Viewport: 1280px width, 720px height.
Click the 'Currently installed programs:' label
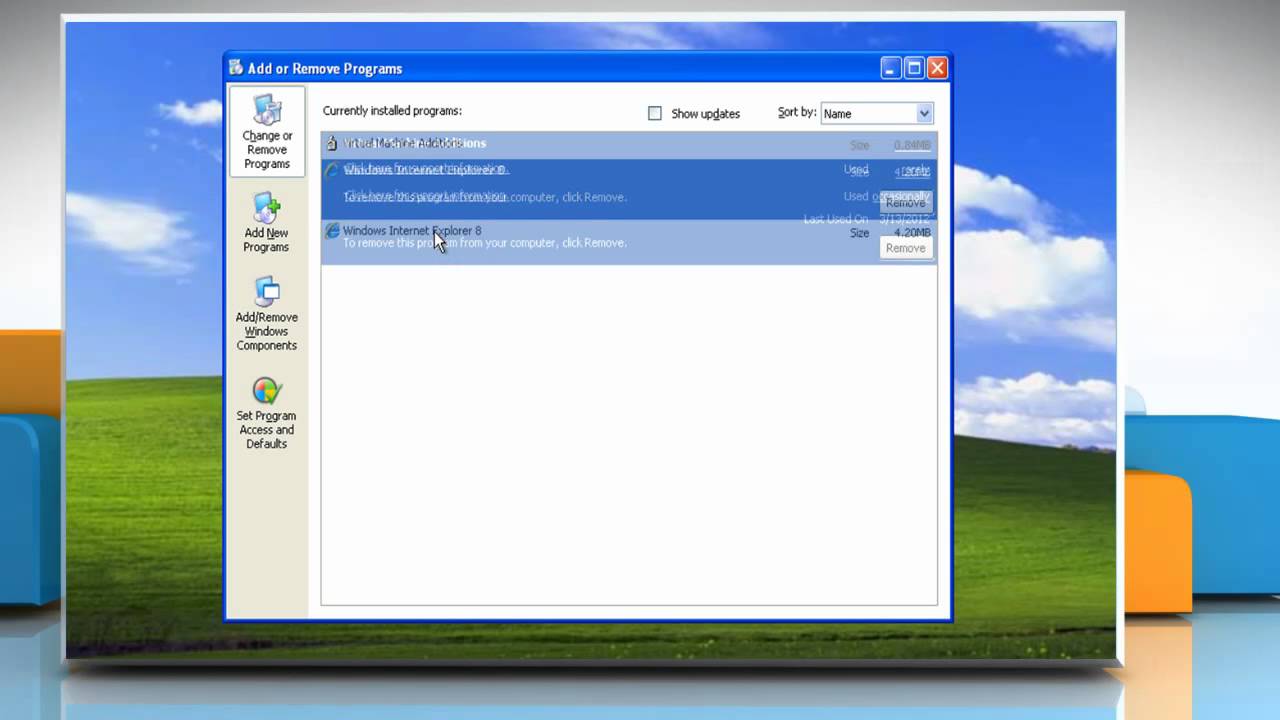(392, 111)
